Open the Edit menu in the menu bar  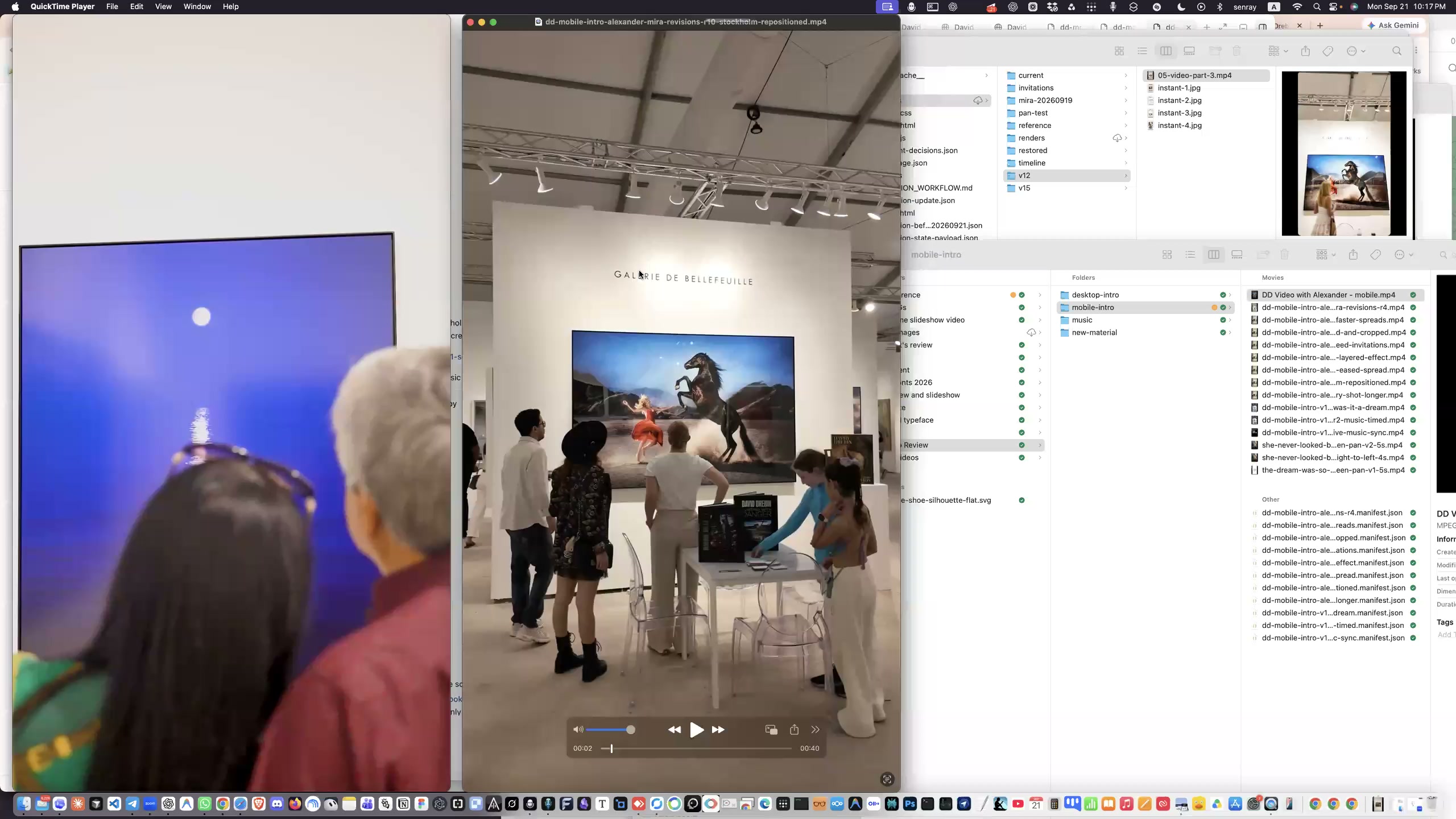(136, 7)
